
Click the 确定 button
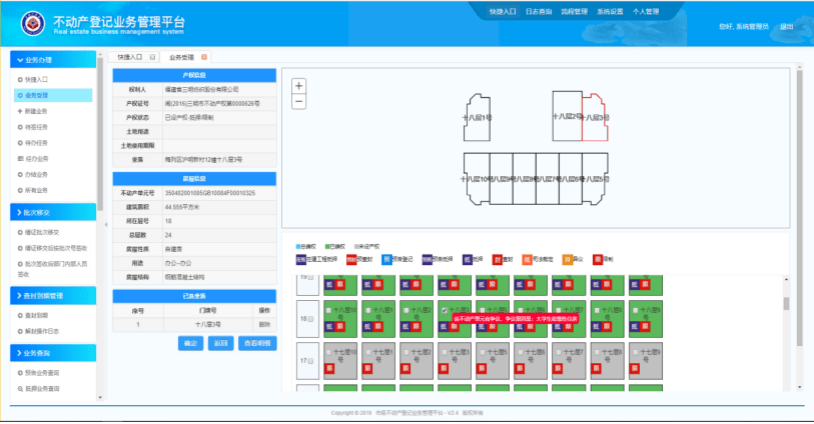pos(189,343)
